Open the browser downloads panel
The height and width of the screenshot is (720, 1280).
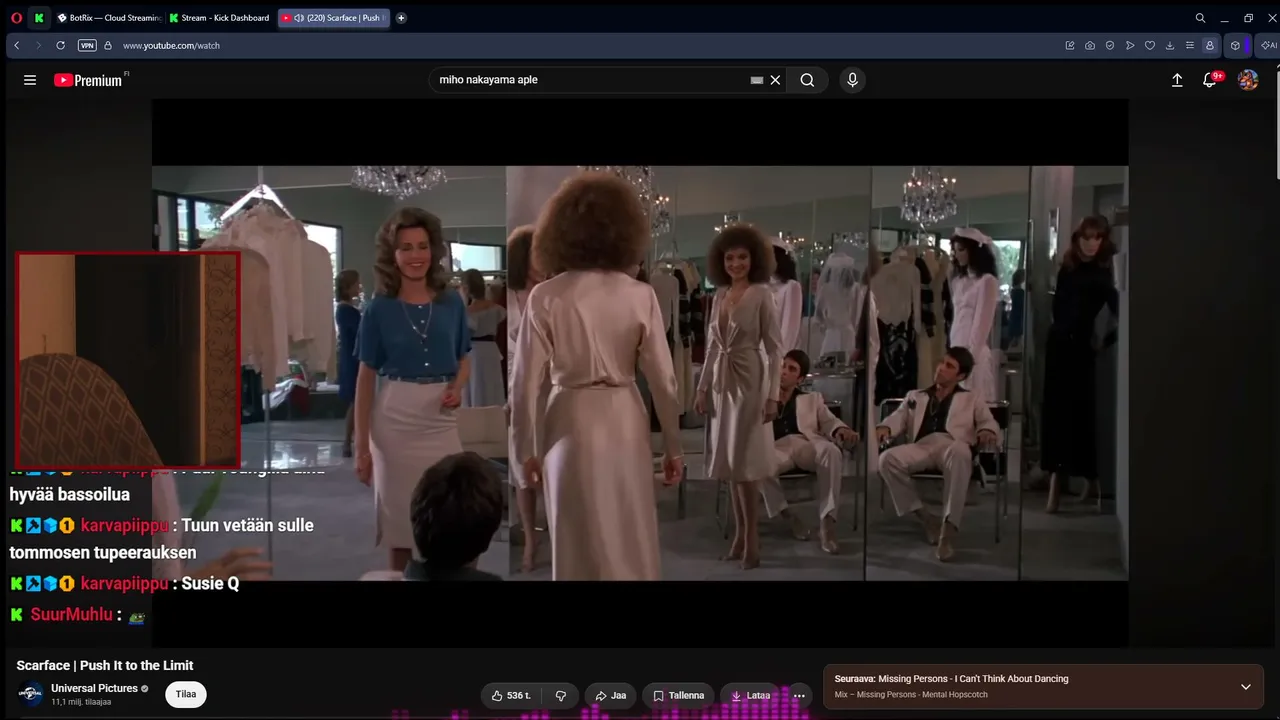[1170, 45]
